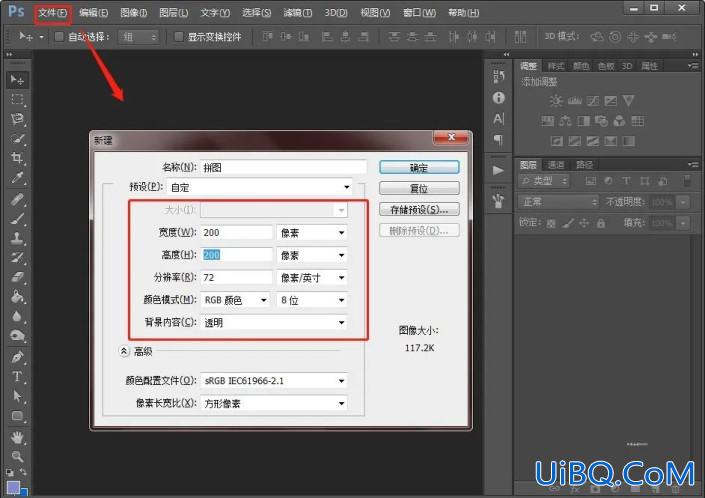Select the Hand tool
This screenshot has width=705, height=498.
click(x=17, y=437)
